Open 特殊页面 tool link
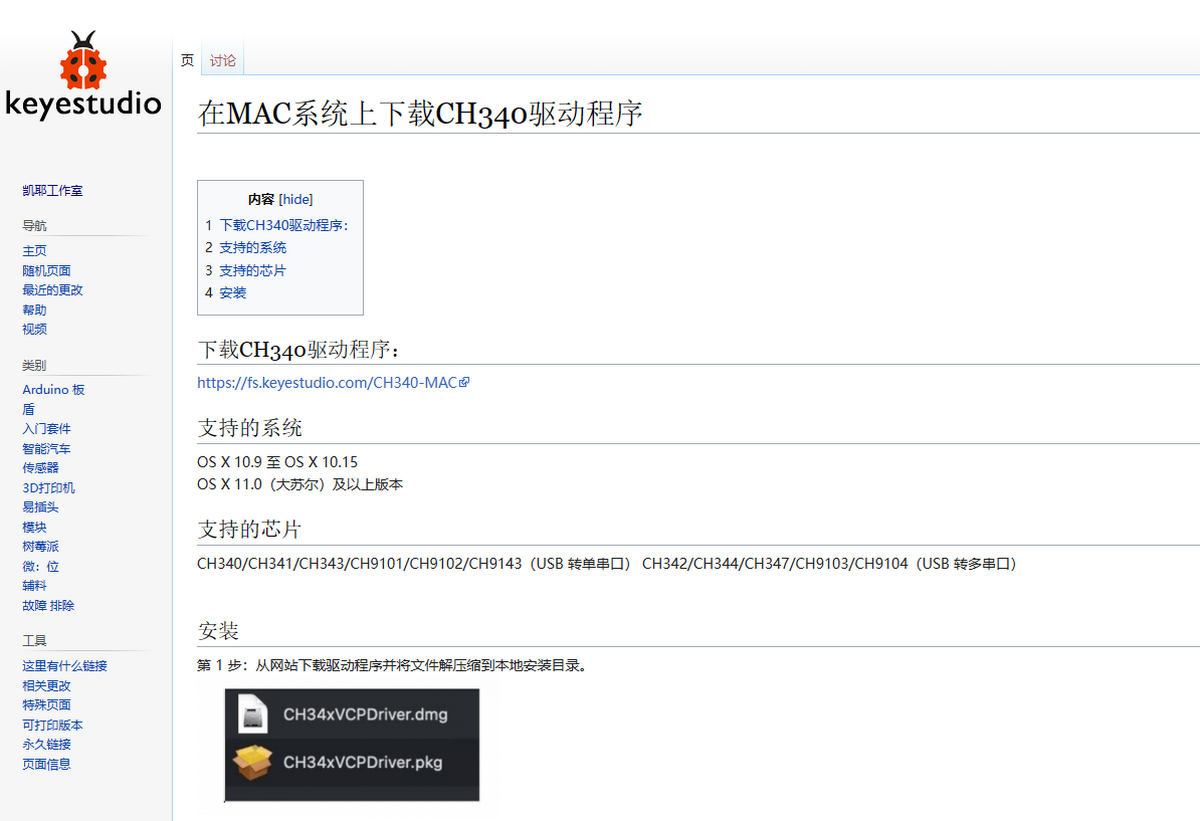1200x821 pixels. point(47,705)
